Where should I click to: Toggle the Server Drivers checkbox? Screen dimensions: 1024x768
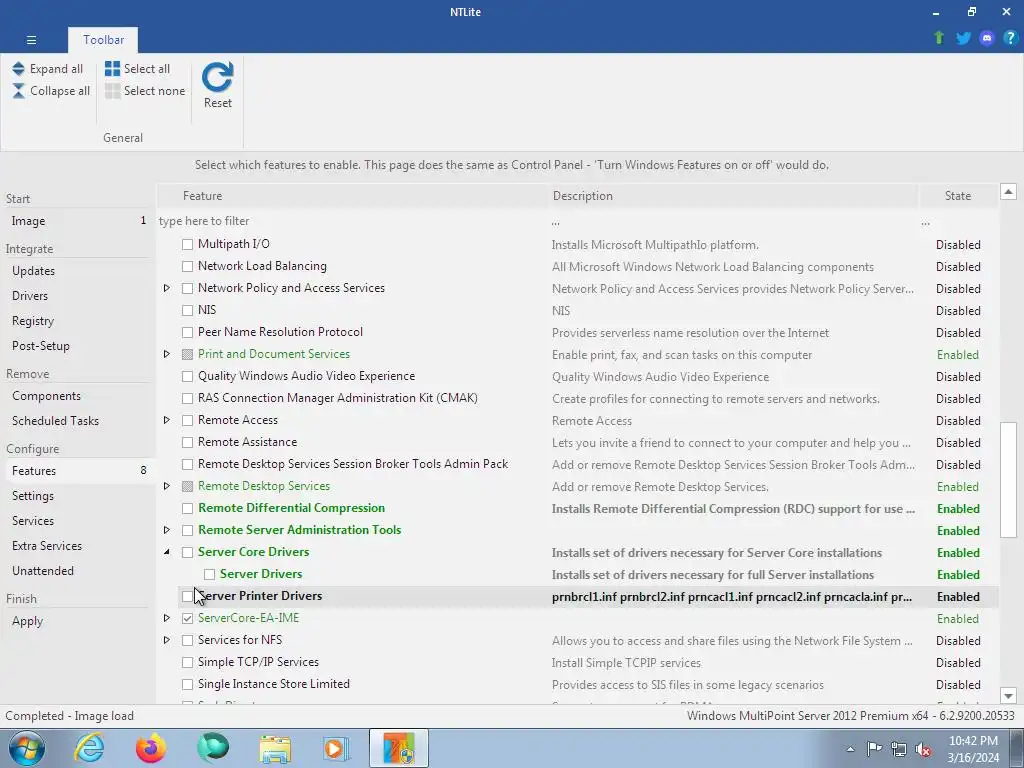(210, 574)
